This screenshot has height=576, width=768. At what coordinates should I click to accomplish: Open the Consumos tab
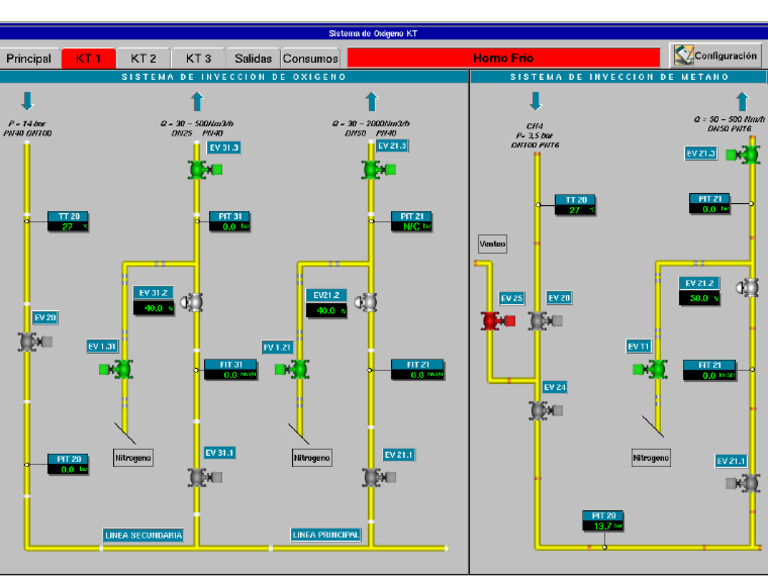point(310,59)
